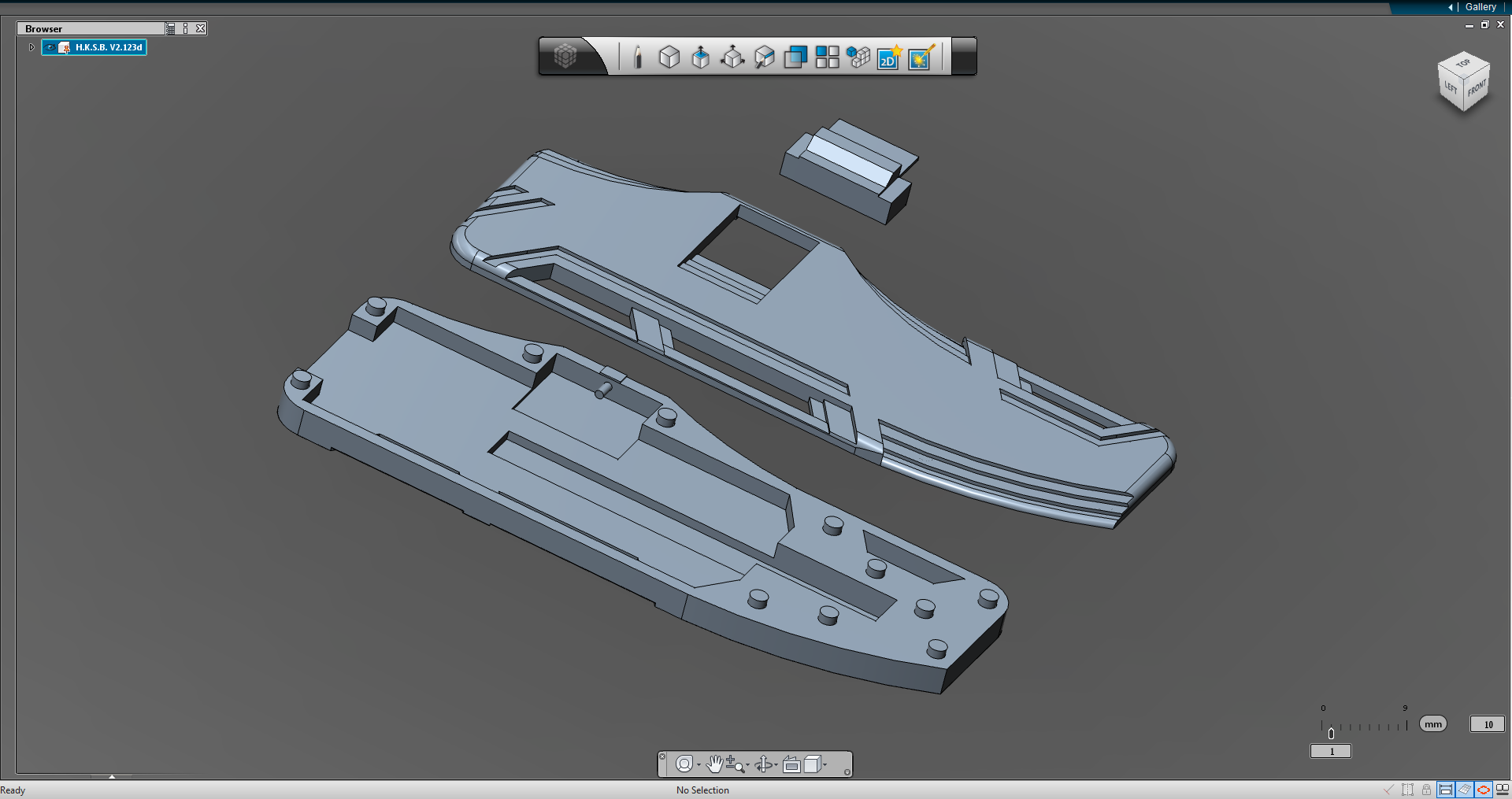Open navigation bar options menu
The image size is (1512, 799).
(847, 772)
